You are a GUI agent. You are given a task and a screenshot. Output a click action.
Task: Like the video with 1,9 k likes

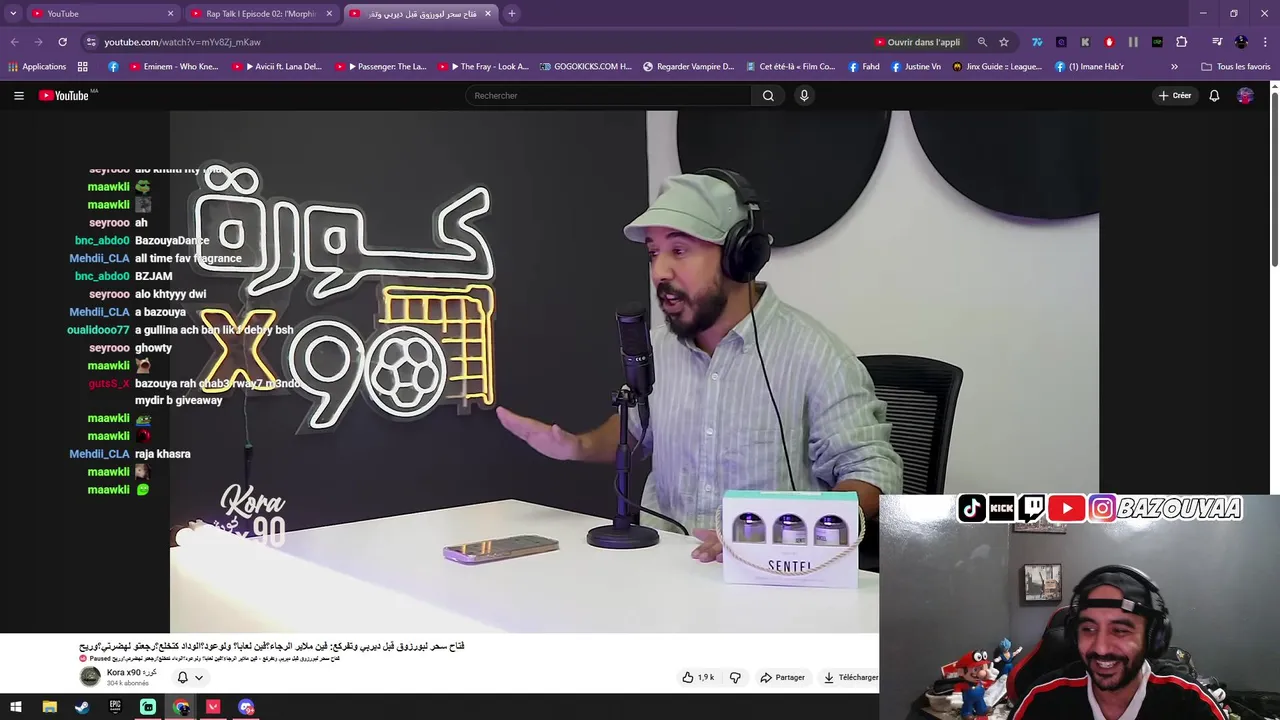tap(698, 677)
